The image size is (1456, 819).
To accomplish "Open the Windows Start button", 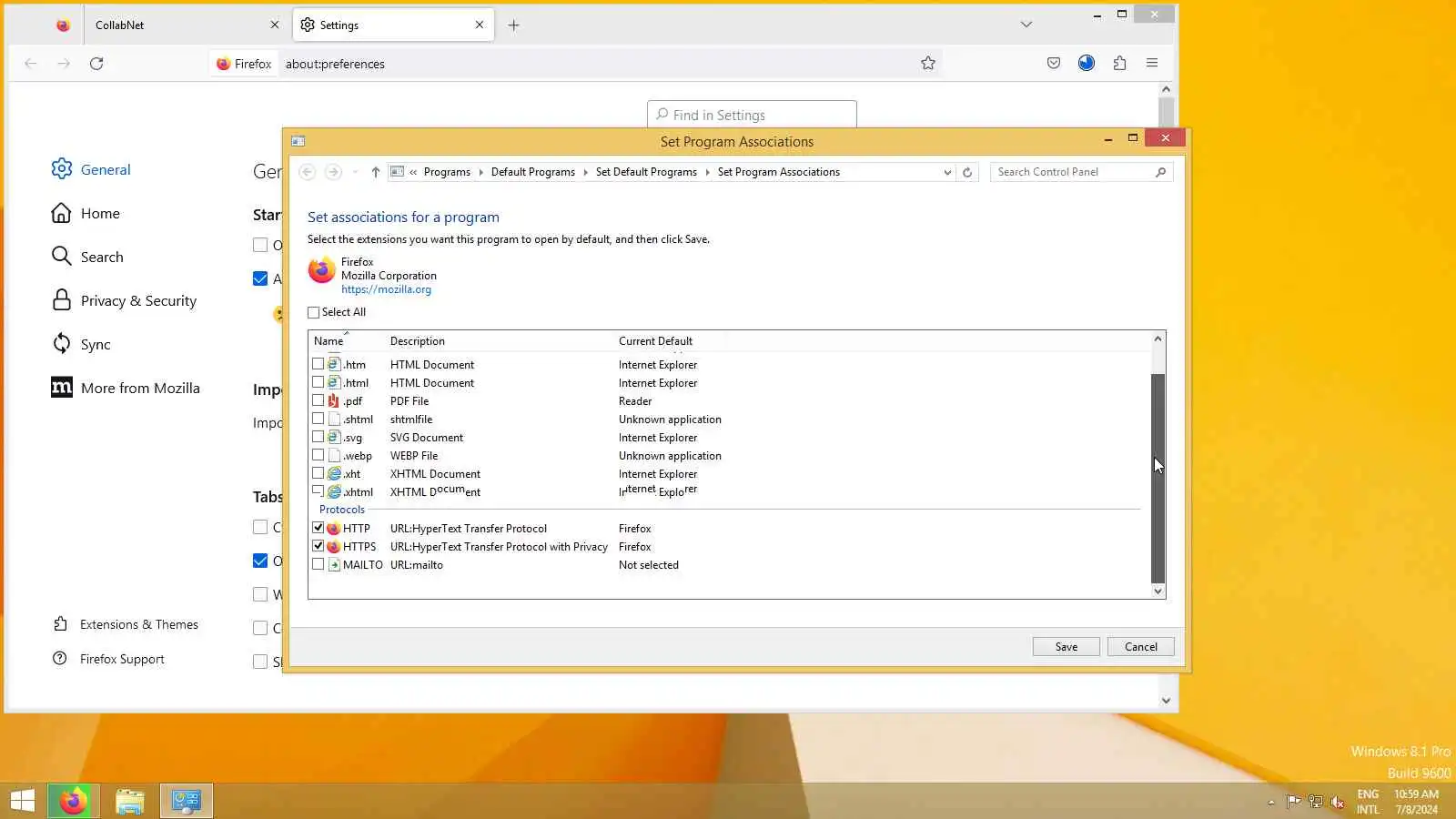I will [23, 801].
